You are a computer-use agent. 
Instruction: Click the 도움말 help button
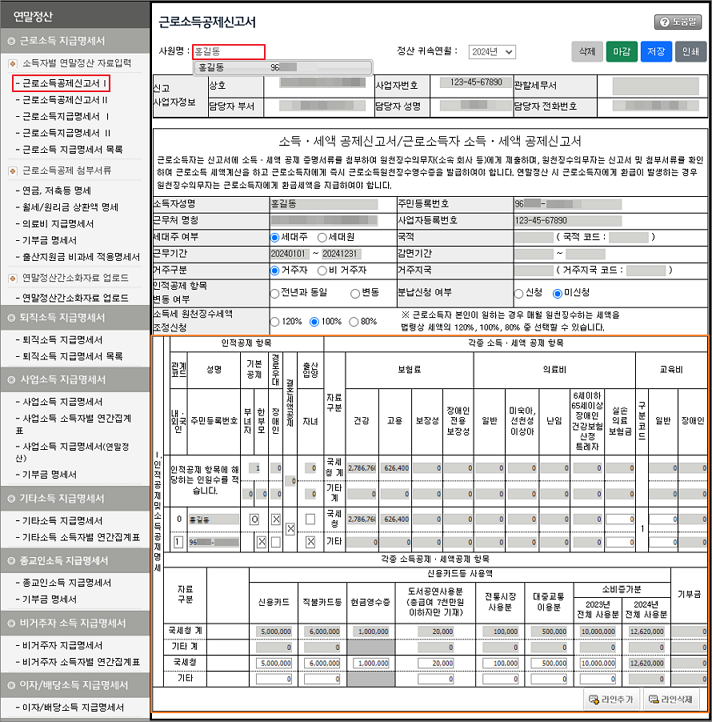[677, 22]
